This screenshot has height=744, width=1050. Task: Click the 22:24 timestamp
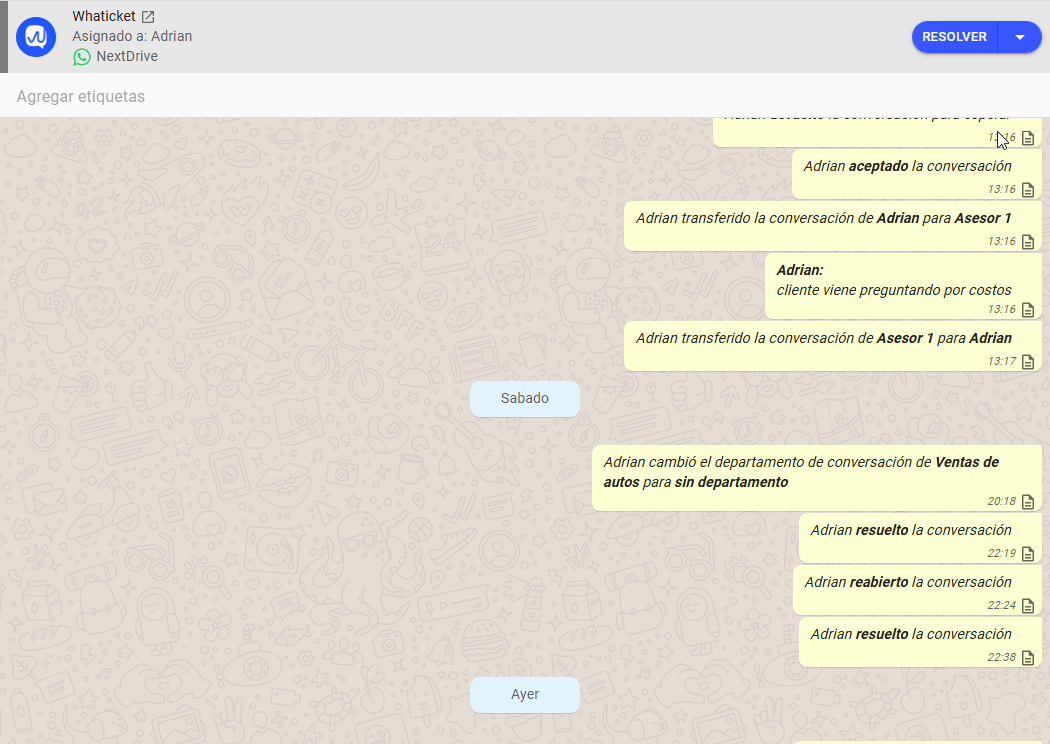pos(1001,606)
